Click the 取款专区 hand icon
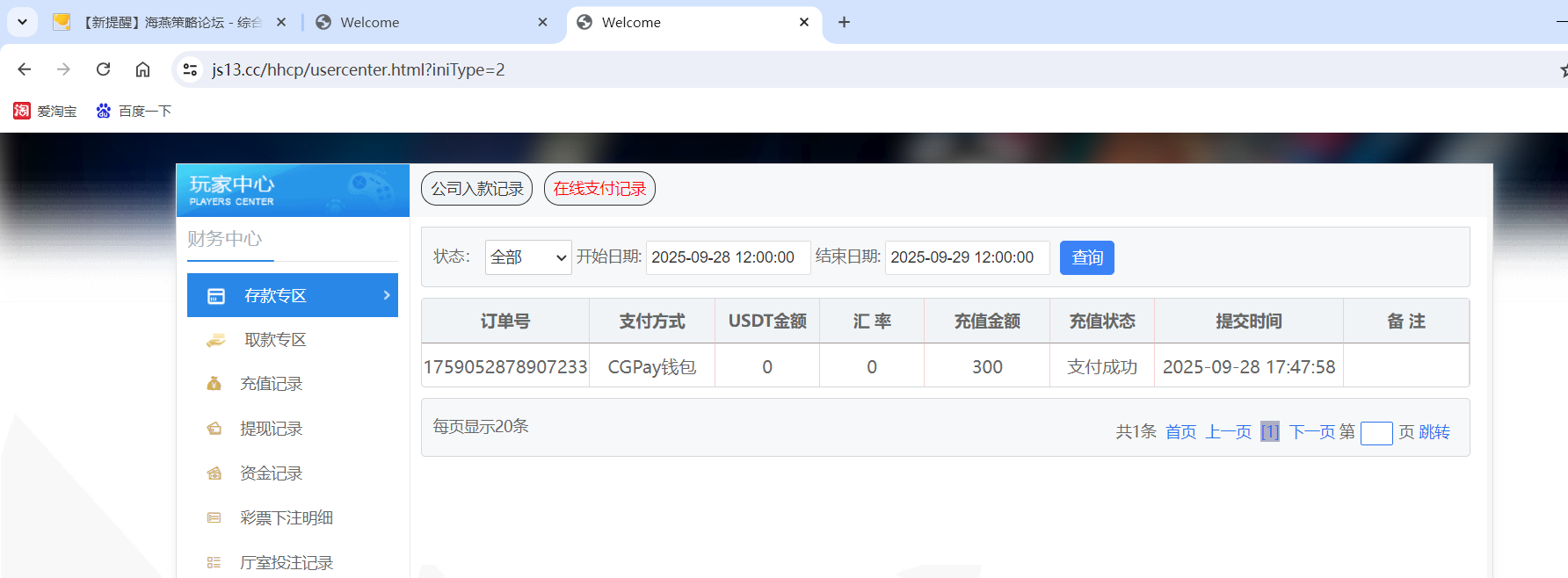Viewport: 1568px width, 578px height. [x=215, y=340]
